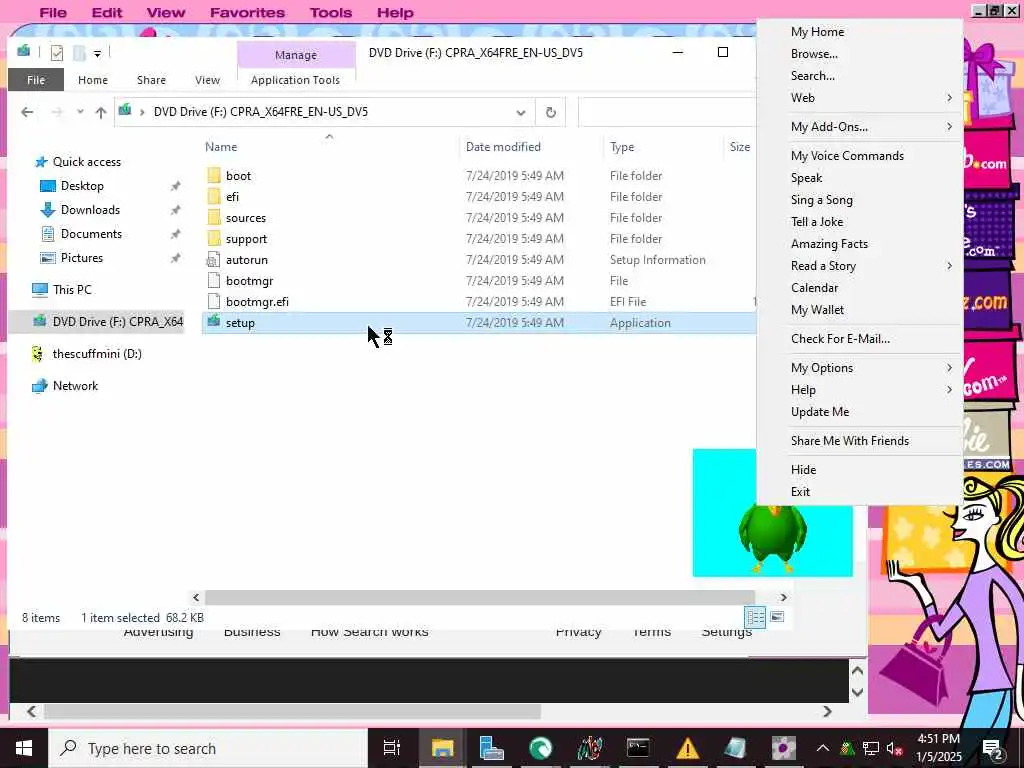The width and height of the screenshot is (1024, 768).
Task: Open File Explorer taskbar icon
Action: [x=442, y=748]
